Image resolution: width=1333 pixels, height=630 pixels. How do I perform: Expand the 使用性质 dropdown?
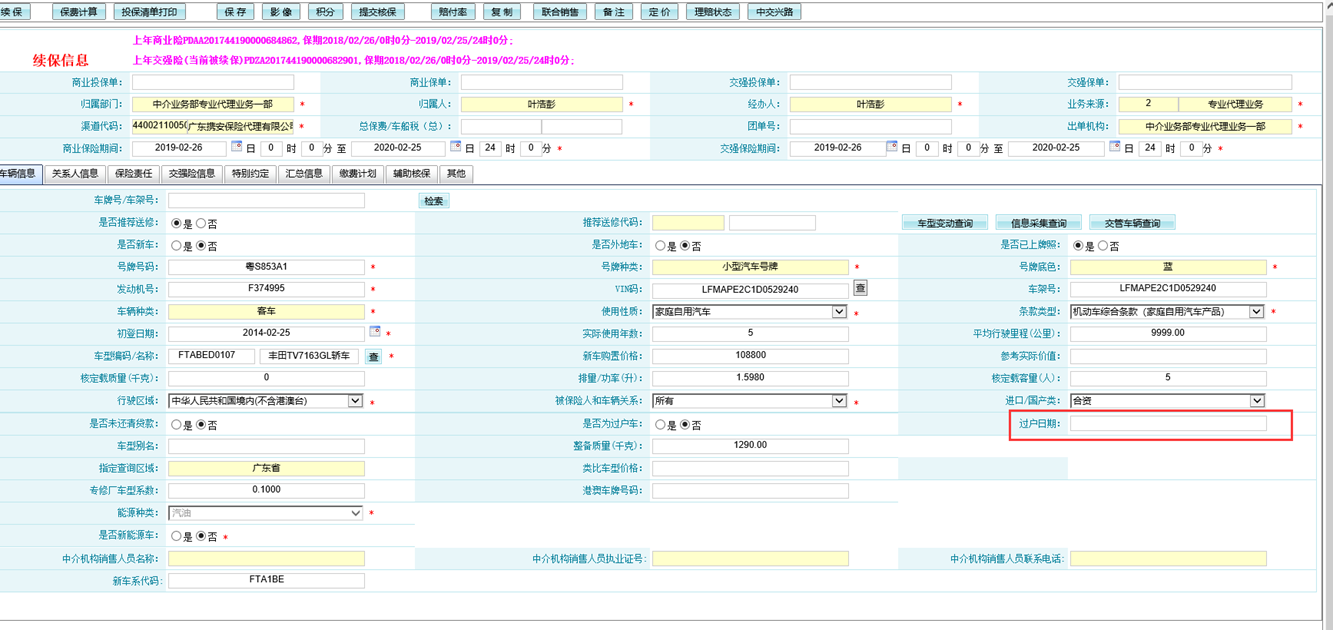tap(839, 311)
